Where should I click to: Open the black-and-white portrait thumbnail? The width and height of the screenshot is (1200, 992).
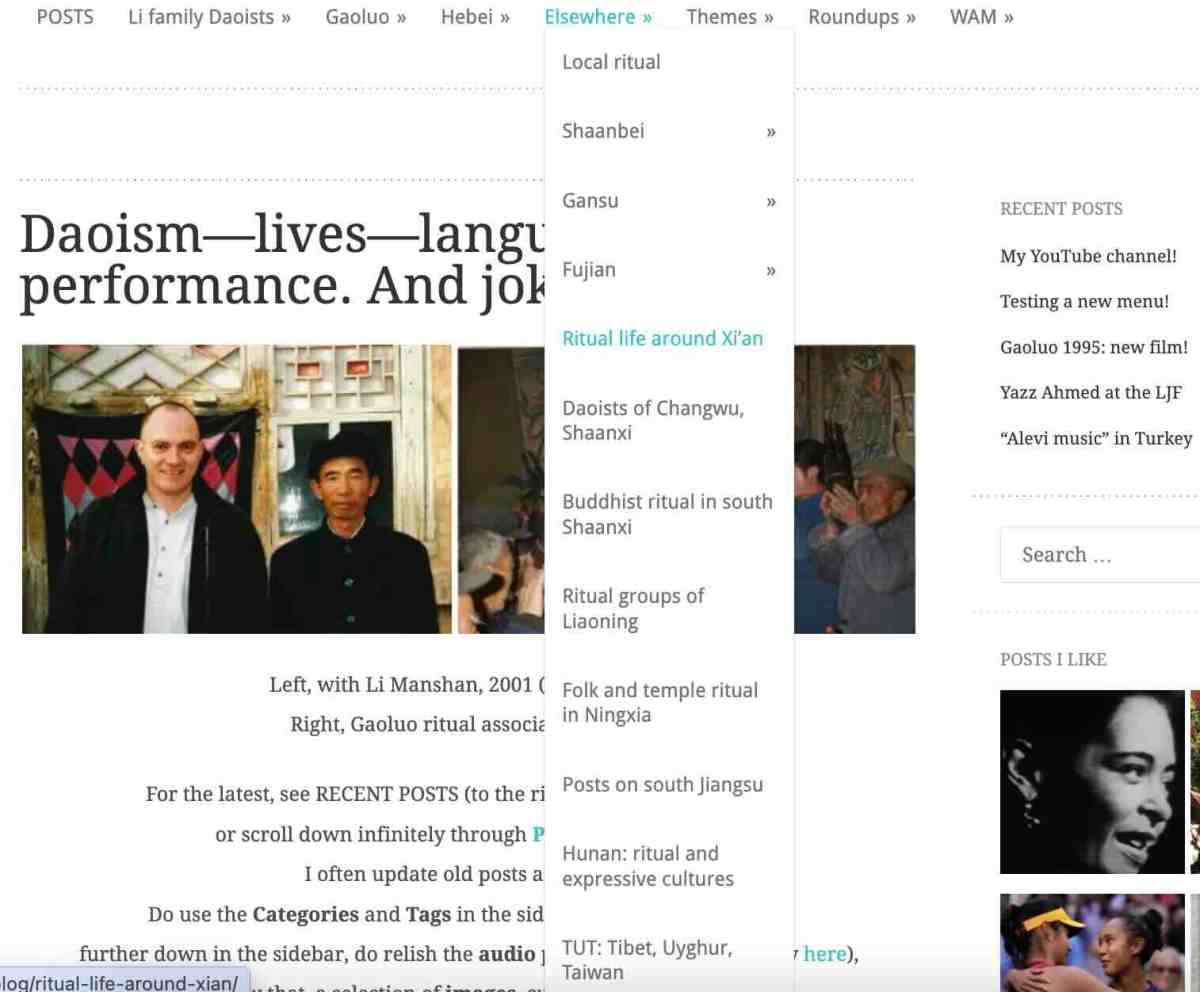(x=1092, y=782)
